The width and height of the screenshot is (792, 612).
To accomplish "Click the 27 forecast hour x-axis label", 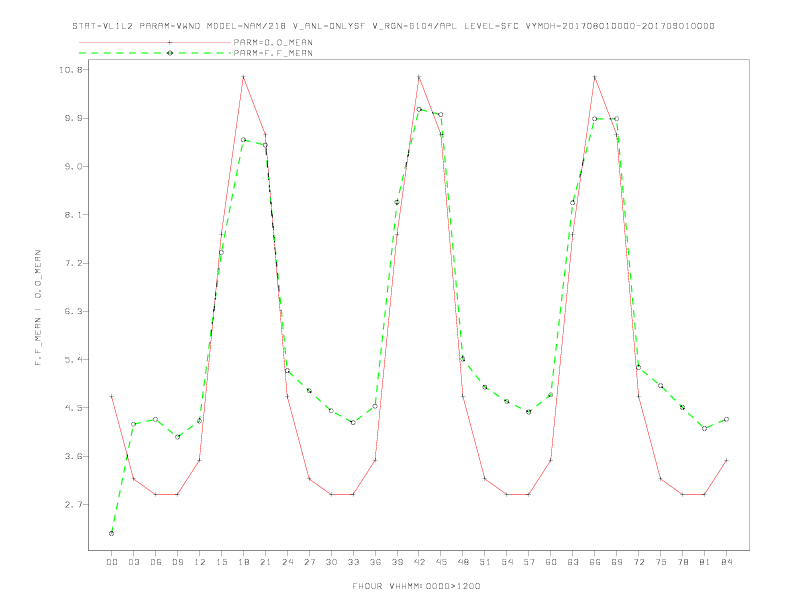I will point(309,562).
